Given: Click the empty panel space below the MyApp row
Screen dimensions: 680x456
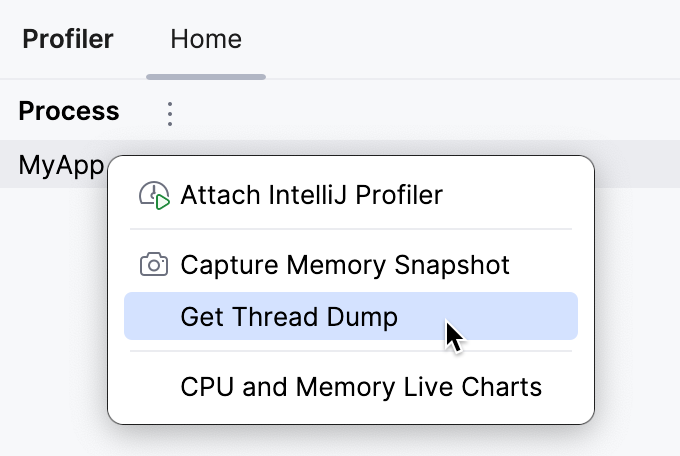Looking at the screenshot, I should tap(50, 320).
